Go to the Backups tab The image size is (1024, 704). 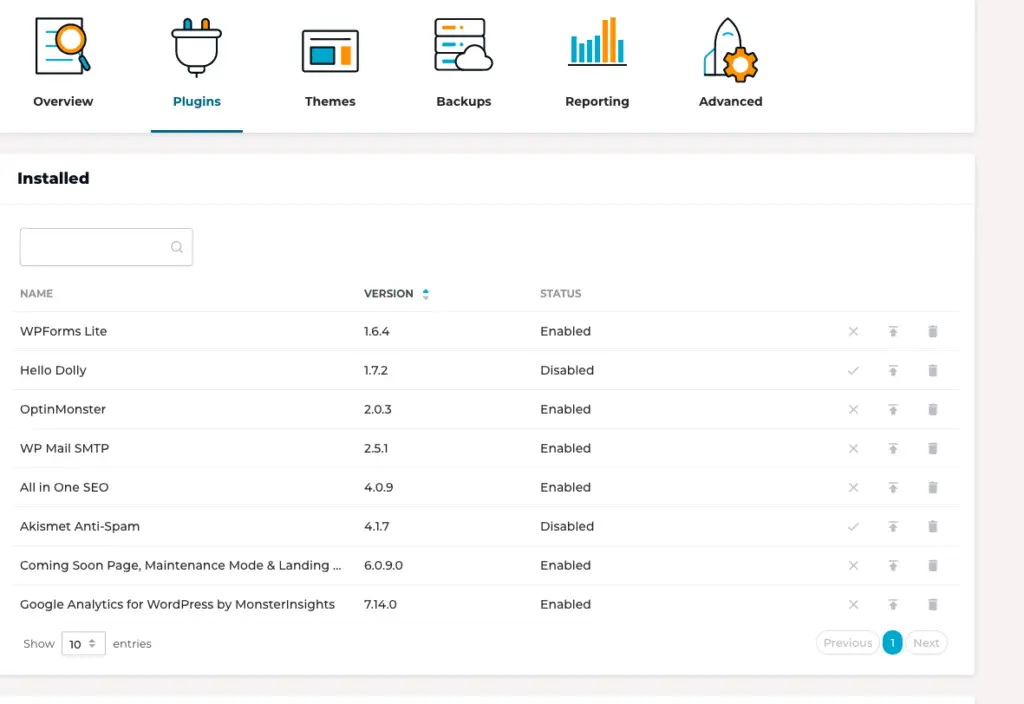click(x=464, y=64)
